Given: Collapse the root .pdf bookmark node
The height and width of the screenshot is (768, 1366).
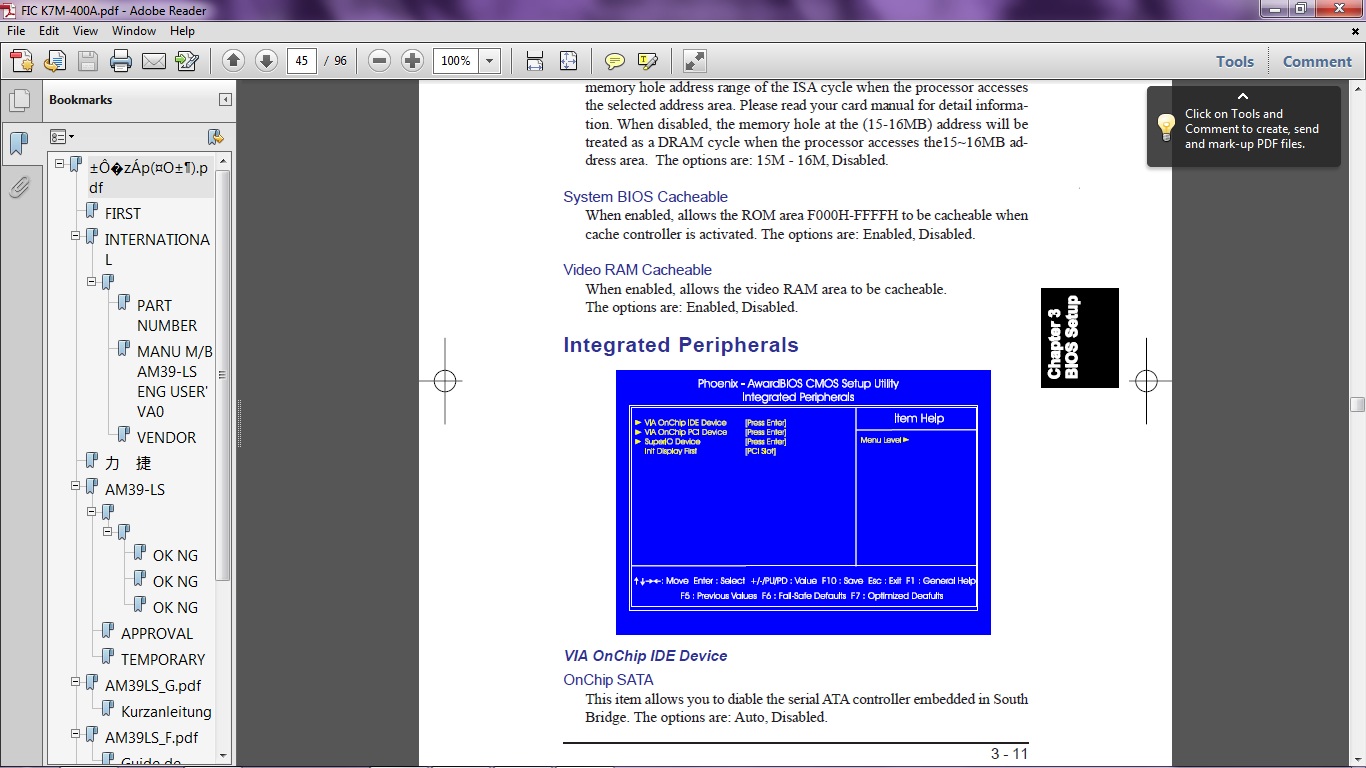Looking at the screenshot, I should (60, 163).
